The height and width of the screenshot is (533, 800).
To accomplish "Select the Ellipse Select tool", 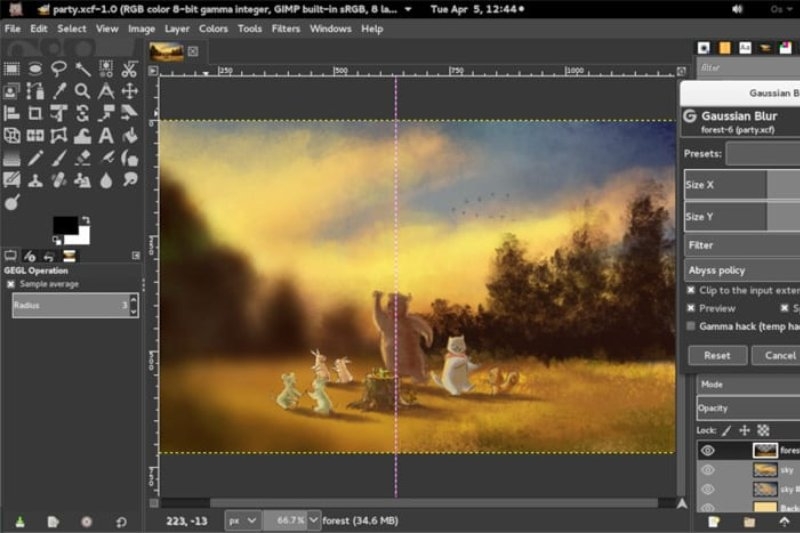I will click(x=35, y=68).
